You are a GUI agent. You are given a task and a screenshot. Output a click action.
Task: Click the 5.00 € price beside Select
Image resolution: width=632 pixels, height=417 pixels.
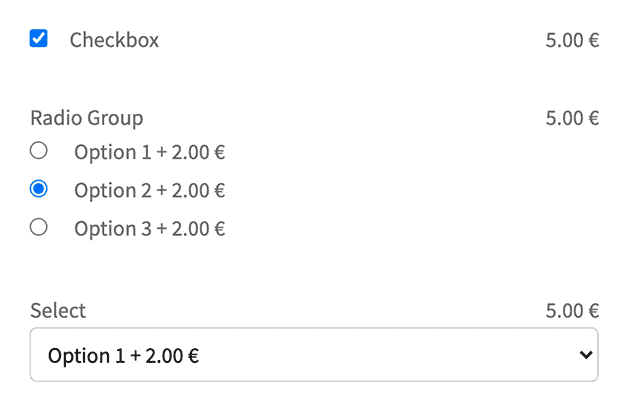click(572, 310)
